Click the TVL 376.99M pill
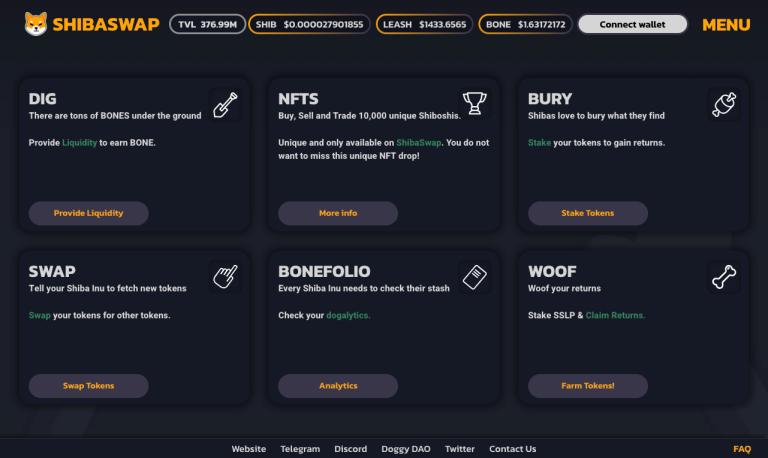The width and height of the screenshot is (768, 458). tap(207, 24)
